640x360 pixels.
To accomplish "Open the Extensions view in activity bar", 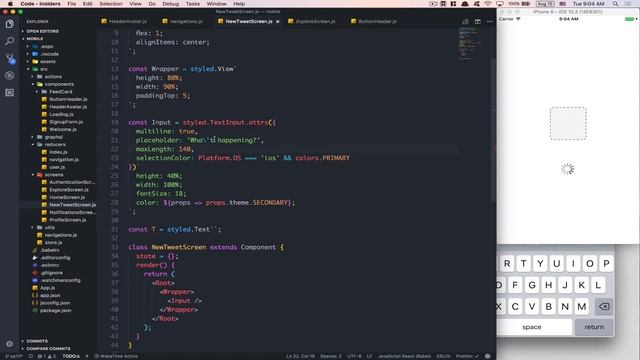I will coord(10,93).
